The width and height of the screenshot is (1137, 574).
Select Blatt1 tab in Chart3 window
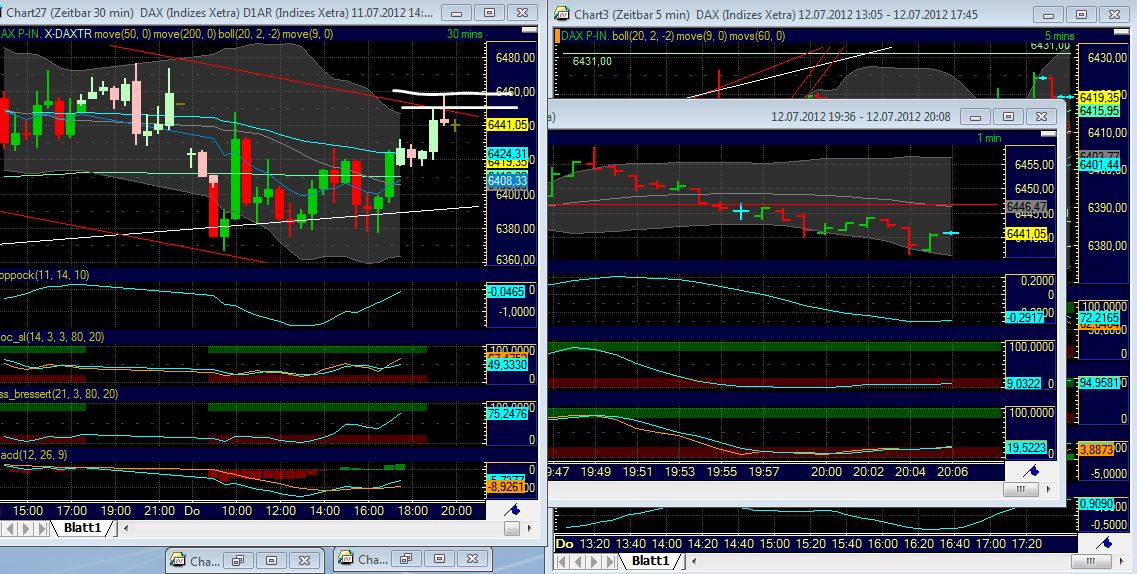click(650, 560)
